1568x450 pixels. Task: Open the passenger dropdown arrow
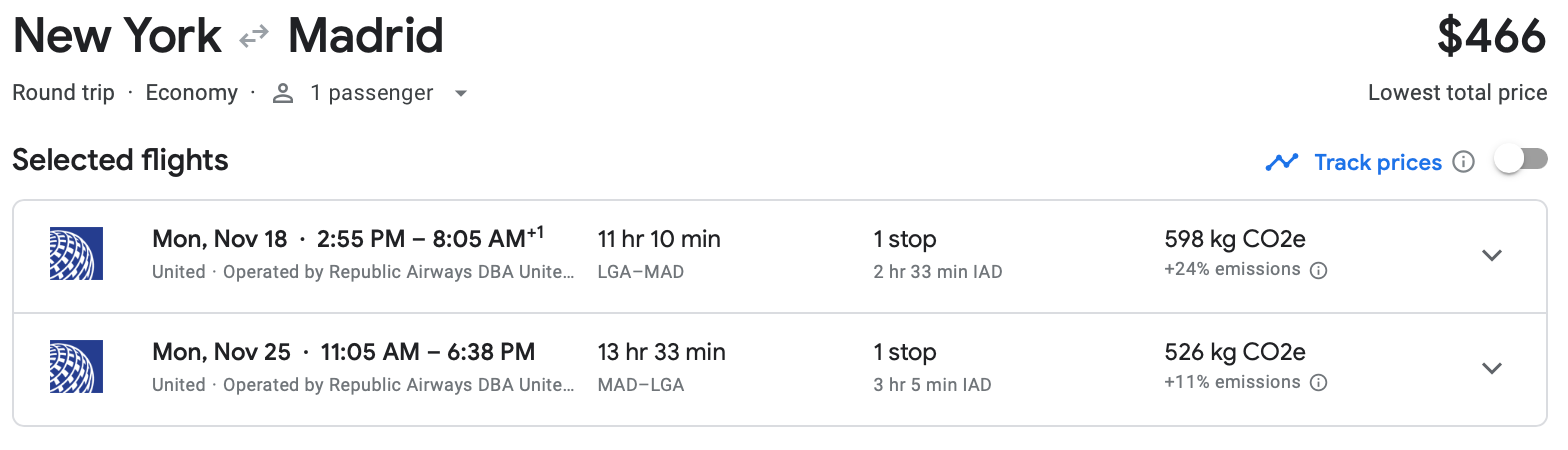click(461, 94)
